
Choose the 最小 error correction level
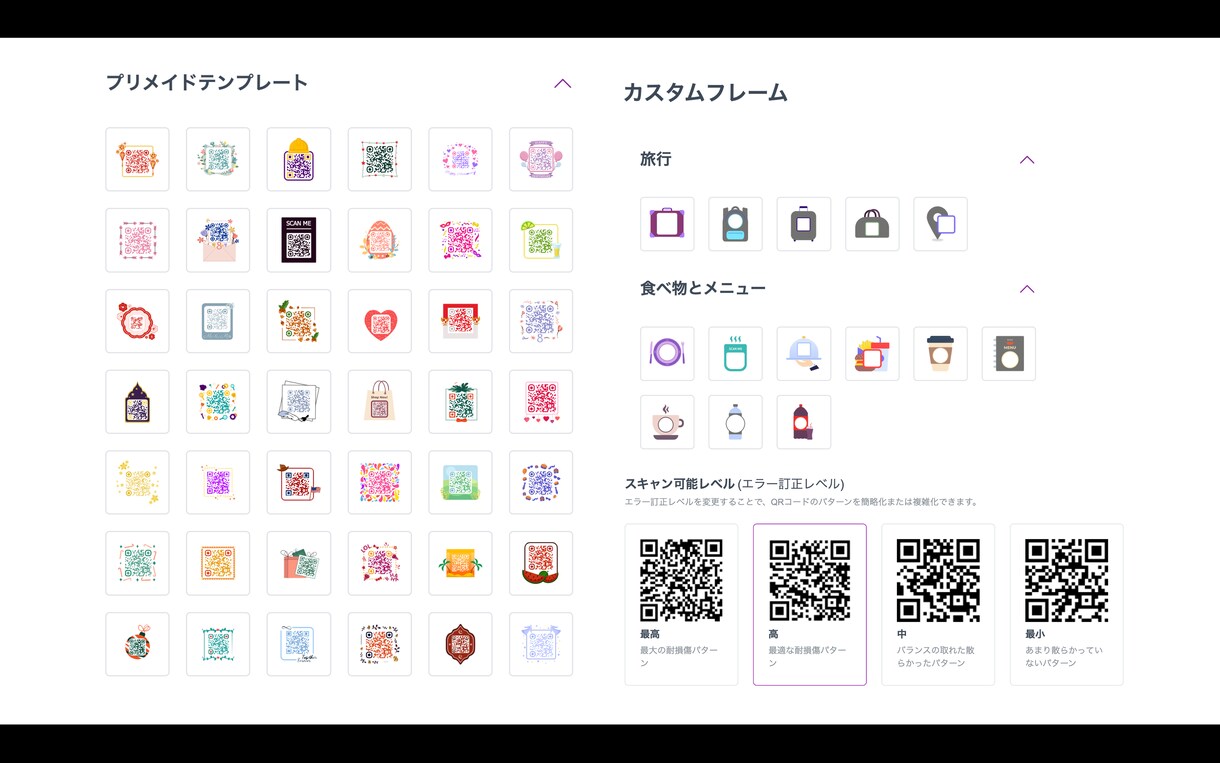pyautogui.click(x=1066, y=604)
